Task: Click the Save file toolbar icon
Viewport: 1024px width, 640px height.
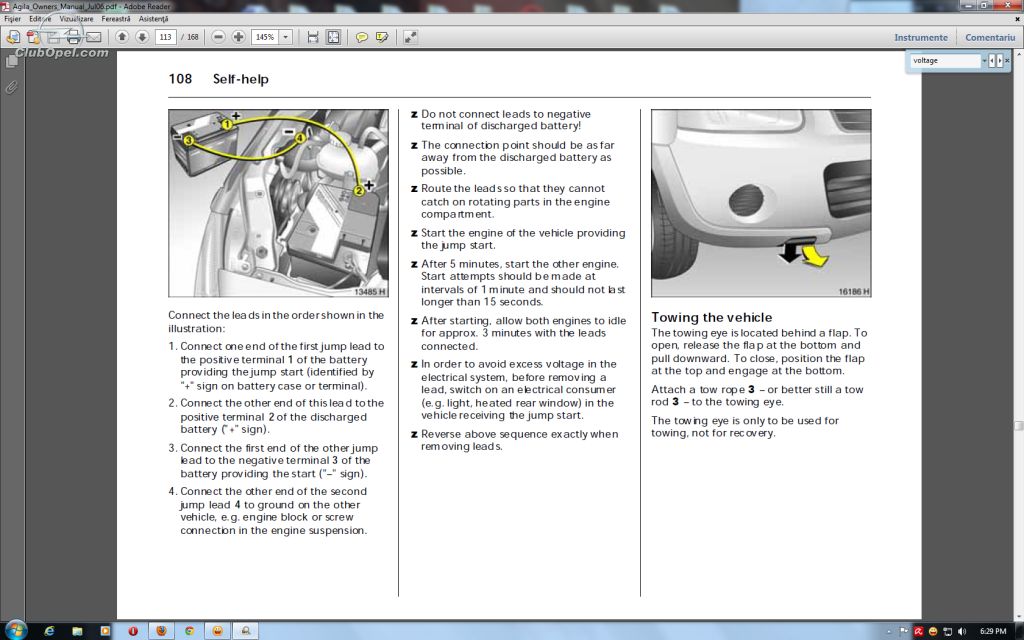Action: pos(54,37)
